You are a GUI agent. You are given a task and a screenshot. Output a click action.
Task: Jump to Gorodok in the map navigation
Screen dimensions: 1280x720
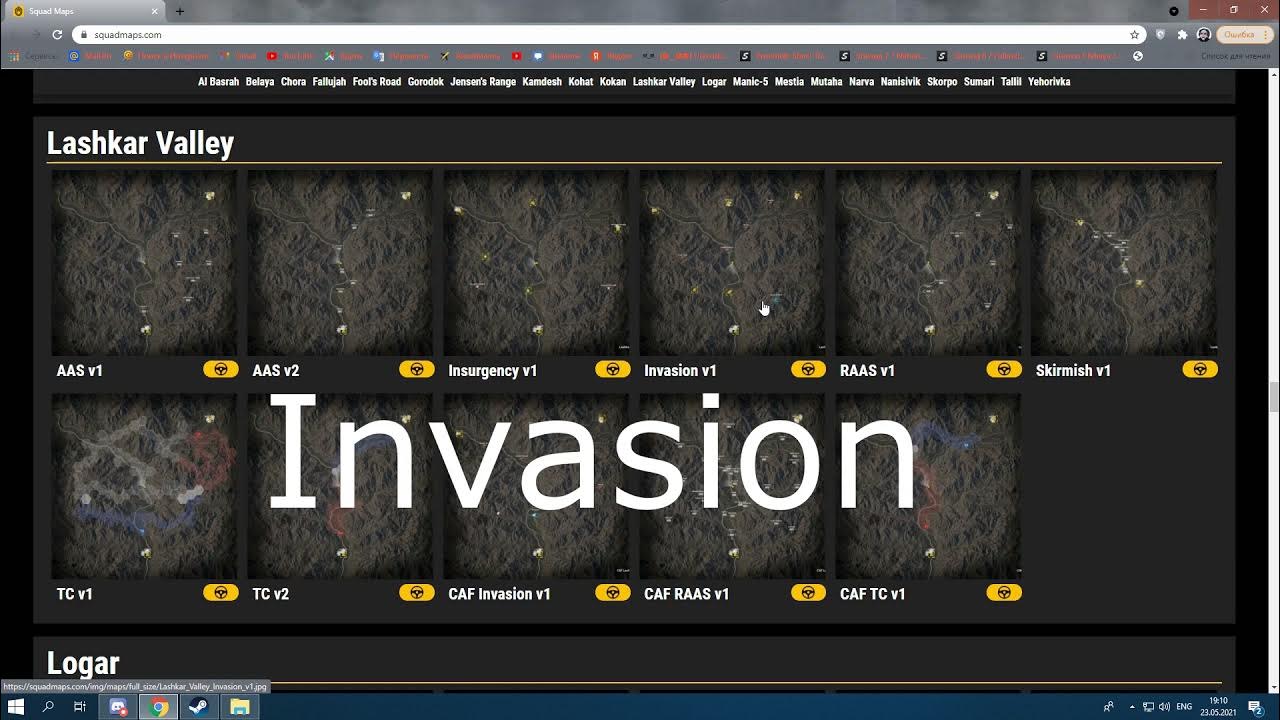[x=426, y=82]
